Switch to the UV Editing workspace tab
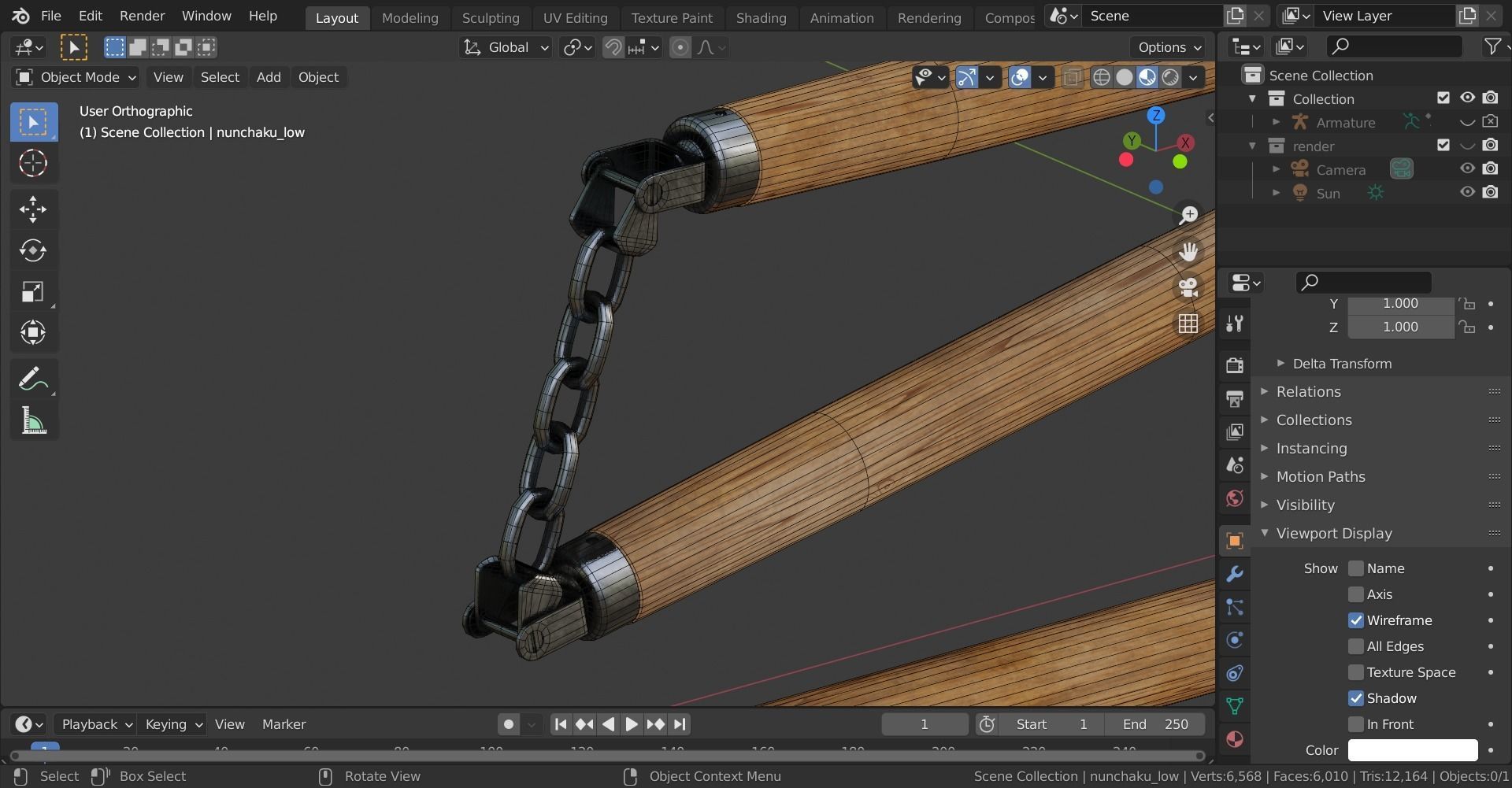 click(575, 18)
